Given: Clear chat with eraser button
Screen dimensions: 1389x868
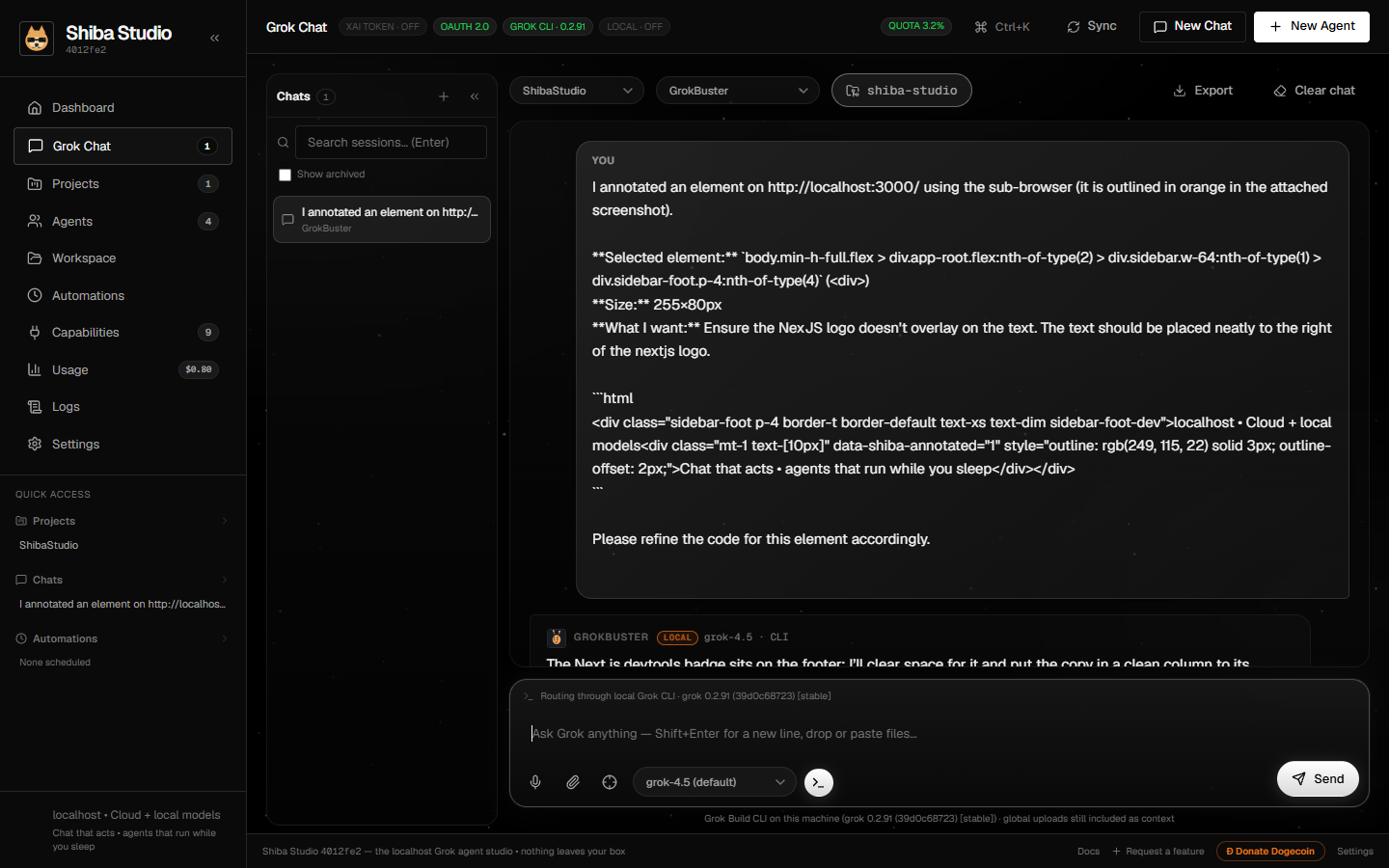Looking at the screenshot, I should point(1314,91).
